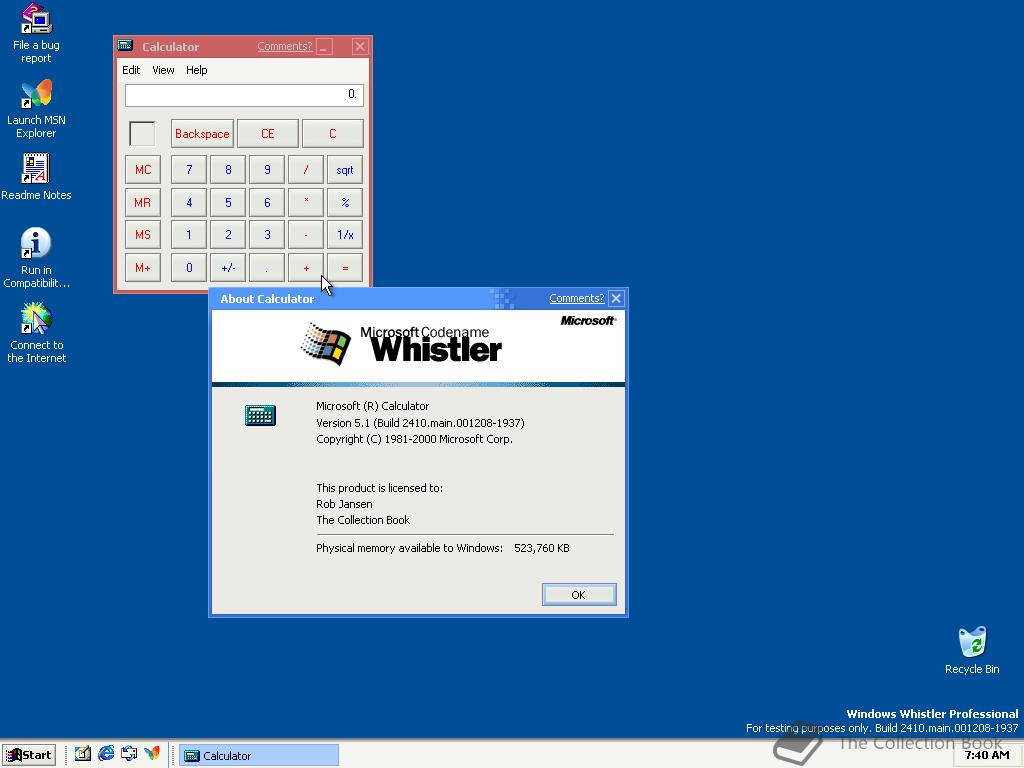Click digit 4 on the Calculator
Screen dimensions: 1024x768
[189, 202]
